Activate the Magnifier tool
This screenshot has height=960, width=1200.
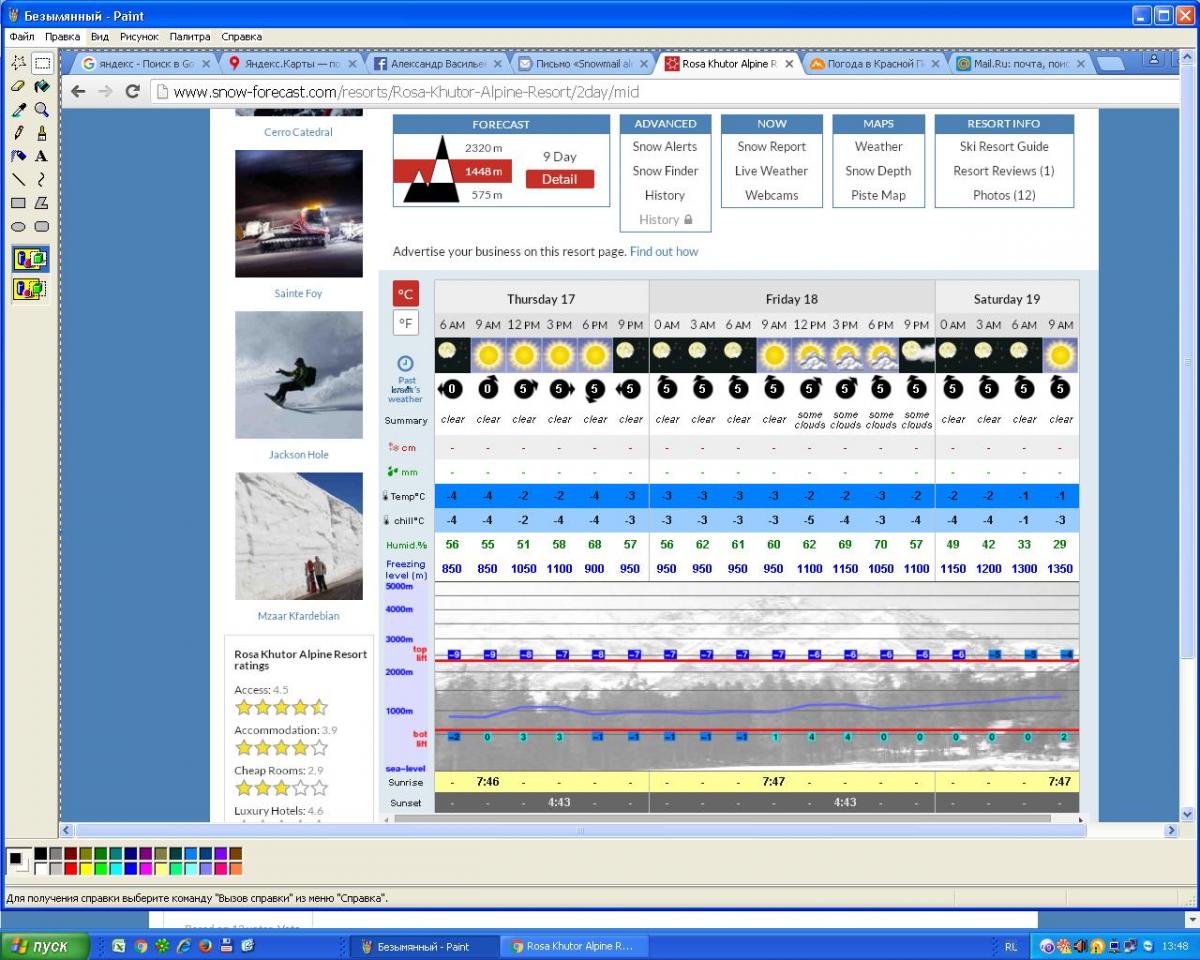pyautogui.click(x=42, y=109)
